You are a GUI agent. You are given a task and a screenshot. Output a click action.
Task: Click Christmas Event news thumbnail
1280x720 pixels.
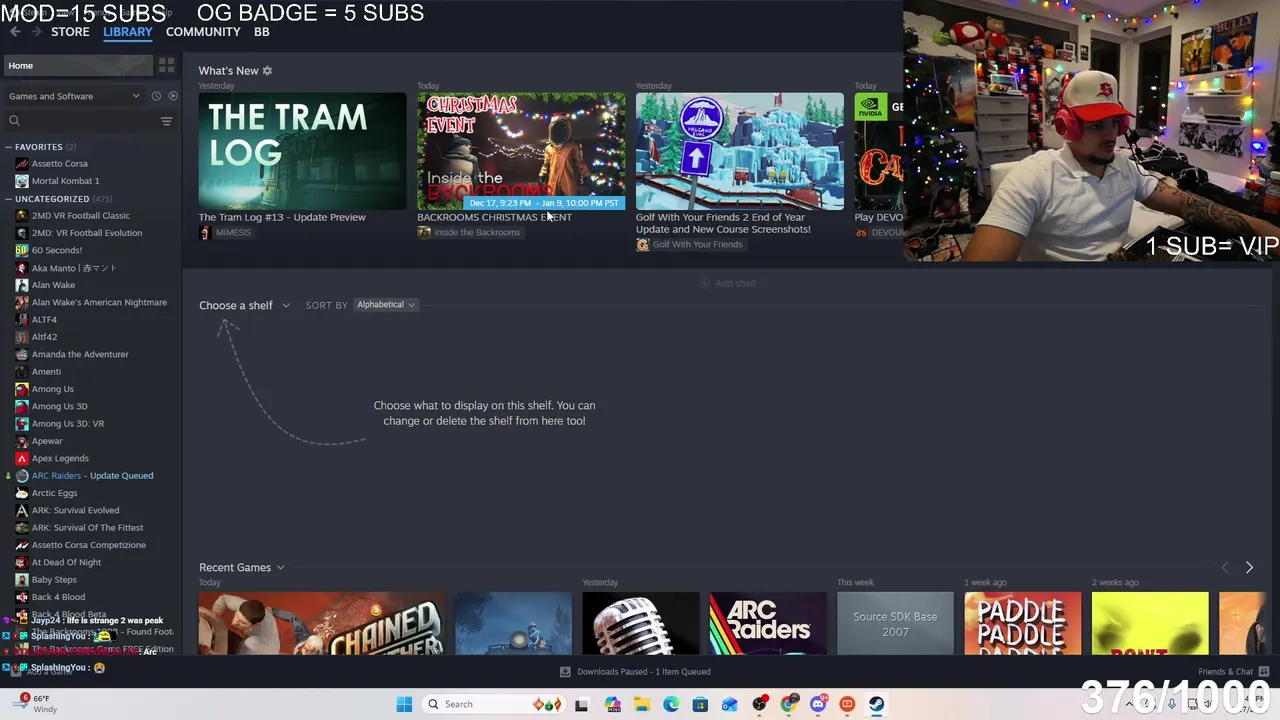[521, 151]
